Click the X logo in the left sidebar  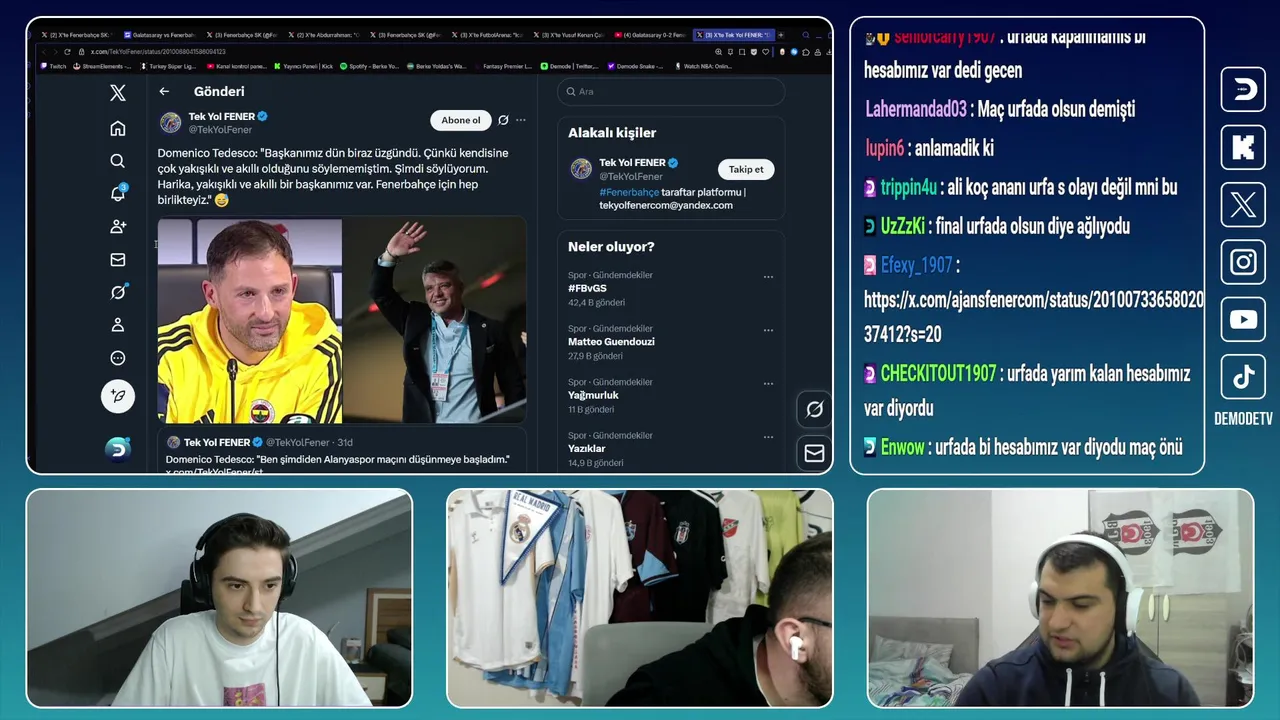[x=118, y=93]
